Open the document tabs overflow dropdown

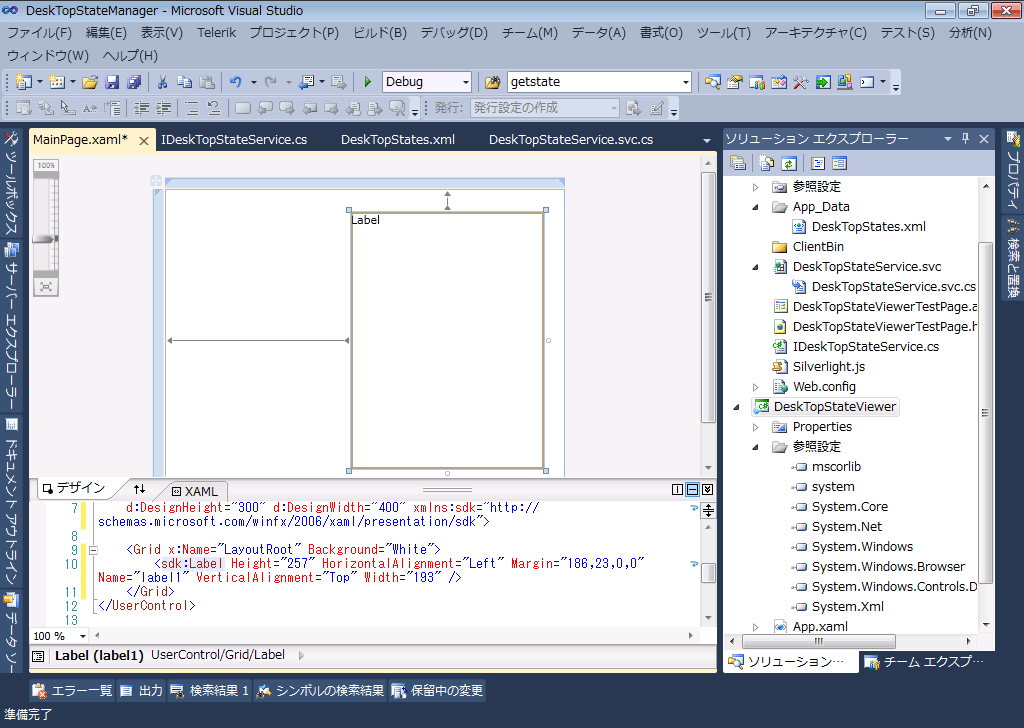click(x=707, y=140)
